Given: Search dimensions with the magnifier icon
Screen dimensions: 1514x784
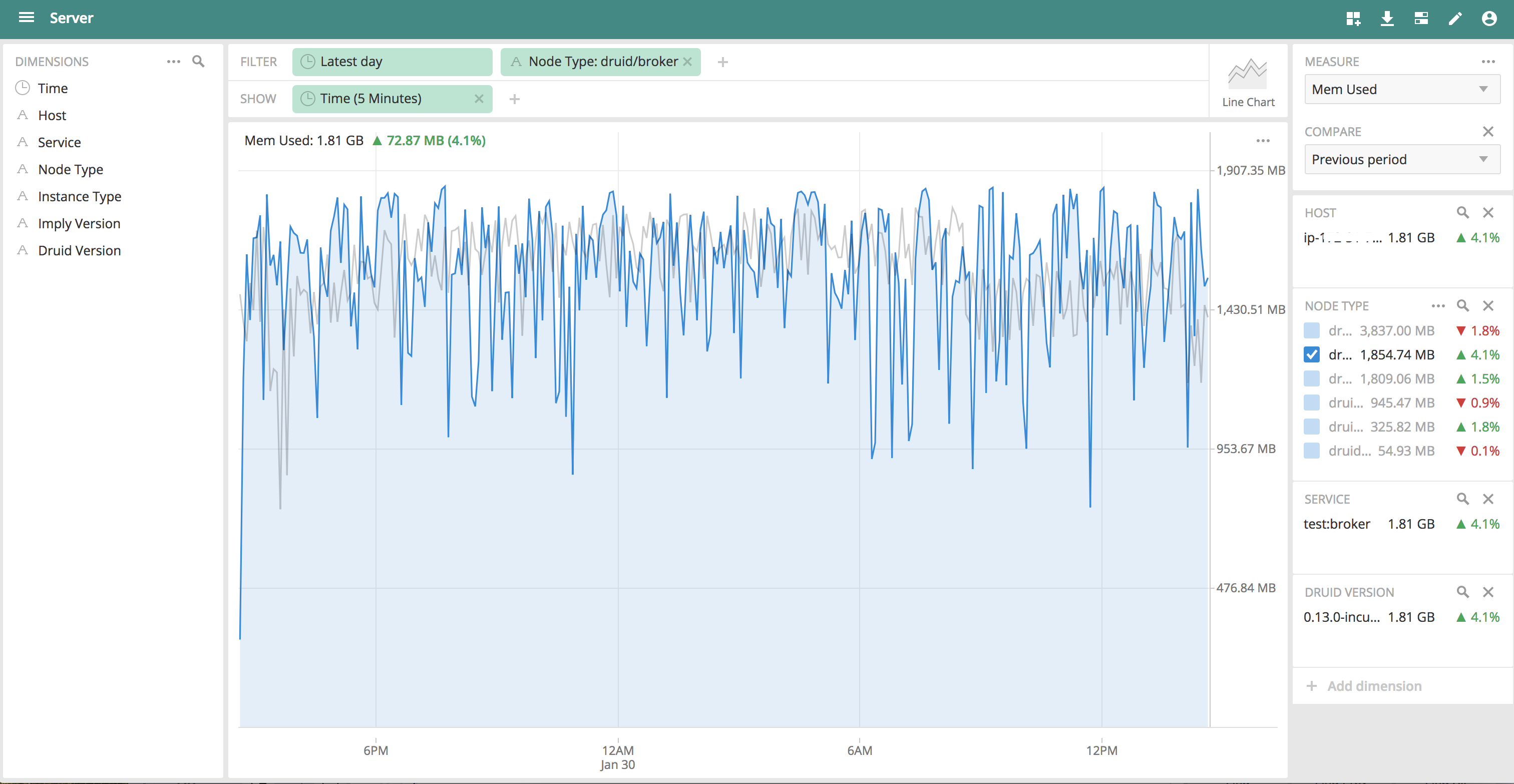Looking at the screenshot, I should click(199, 61).
